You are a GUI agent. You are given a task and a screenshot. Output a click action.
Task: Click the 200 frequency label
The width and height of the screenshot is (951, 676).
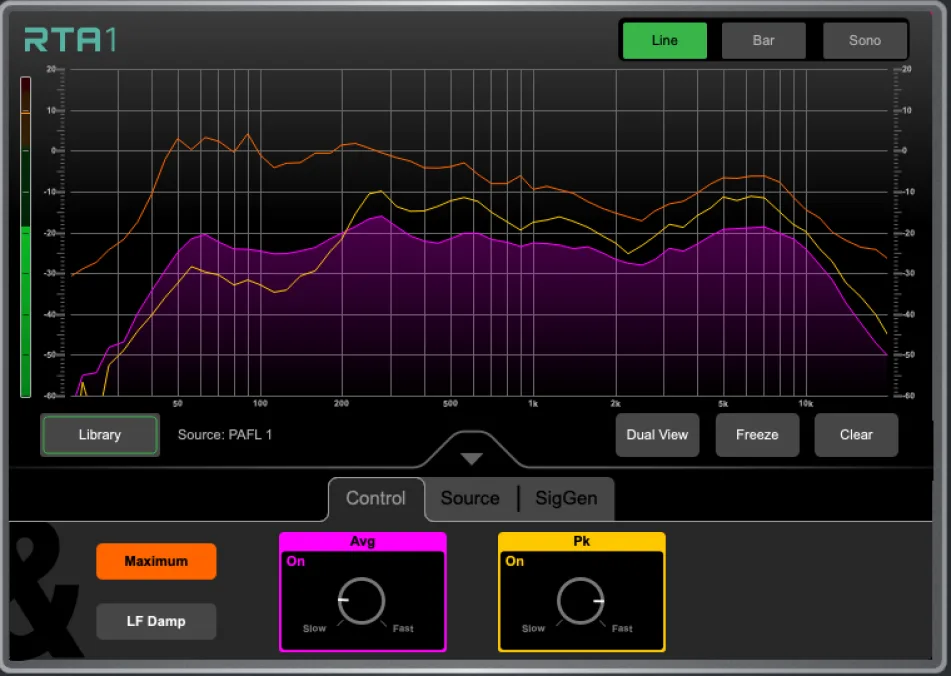click(341, 404)
